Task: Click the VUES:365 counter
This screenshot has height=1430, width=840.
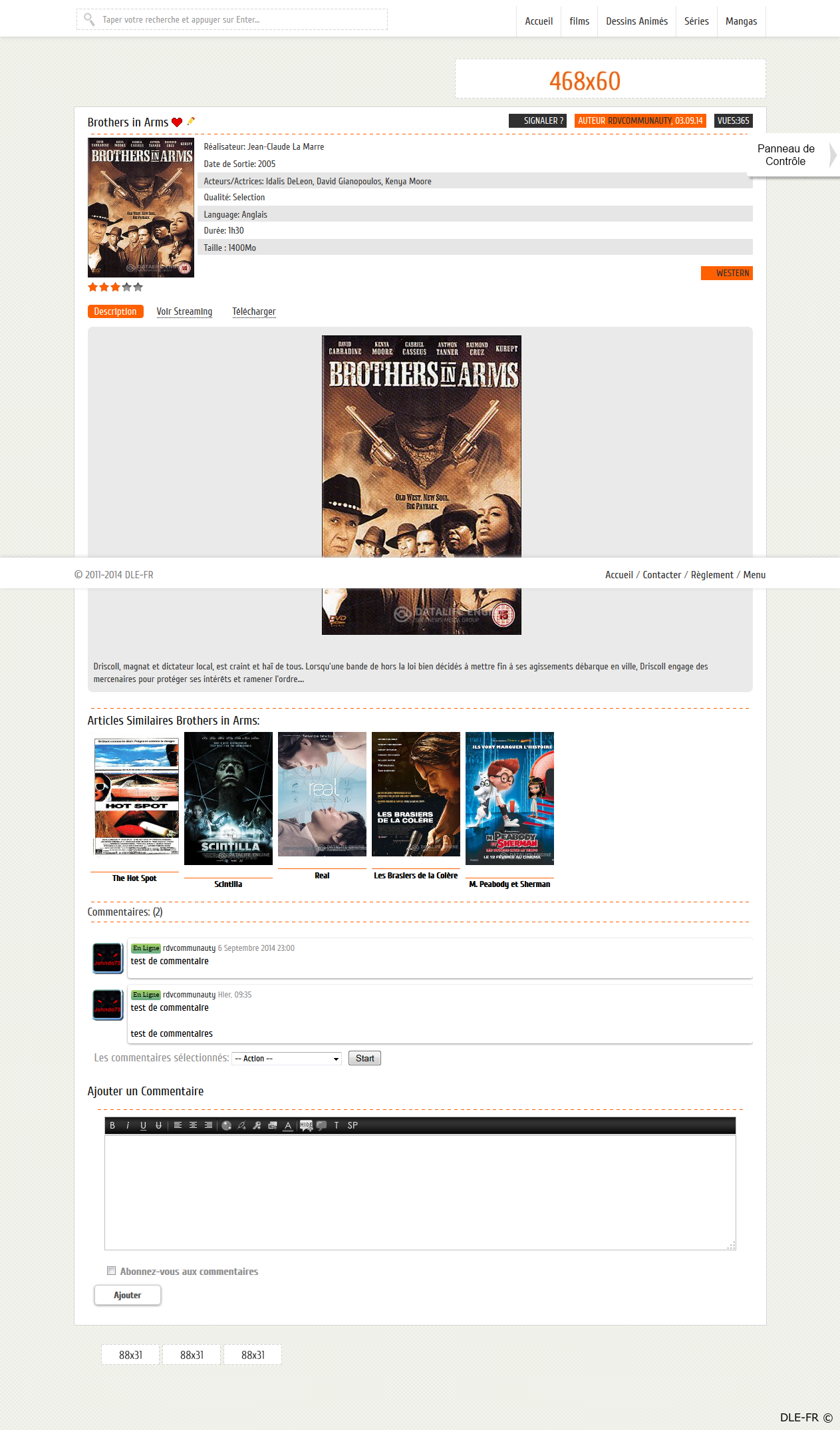Action: (x=733, y=120)
